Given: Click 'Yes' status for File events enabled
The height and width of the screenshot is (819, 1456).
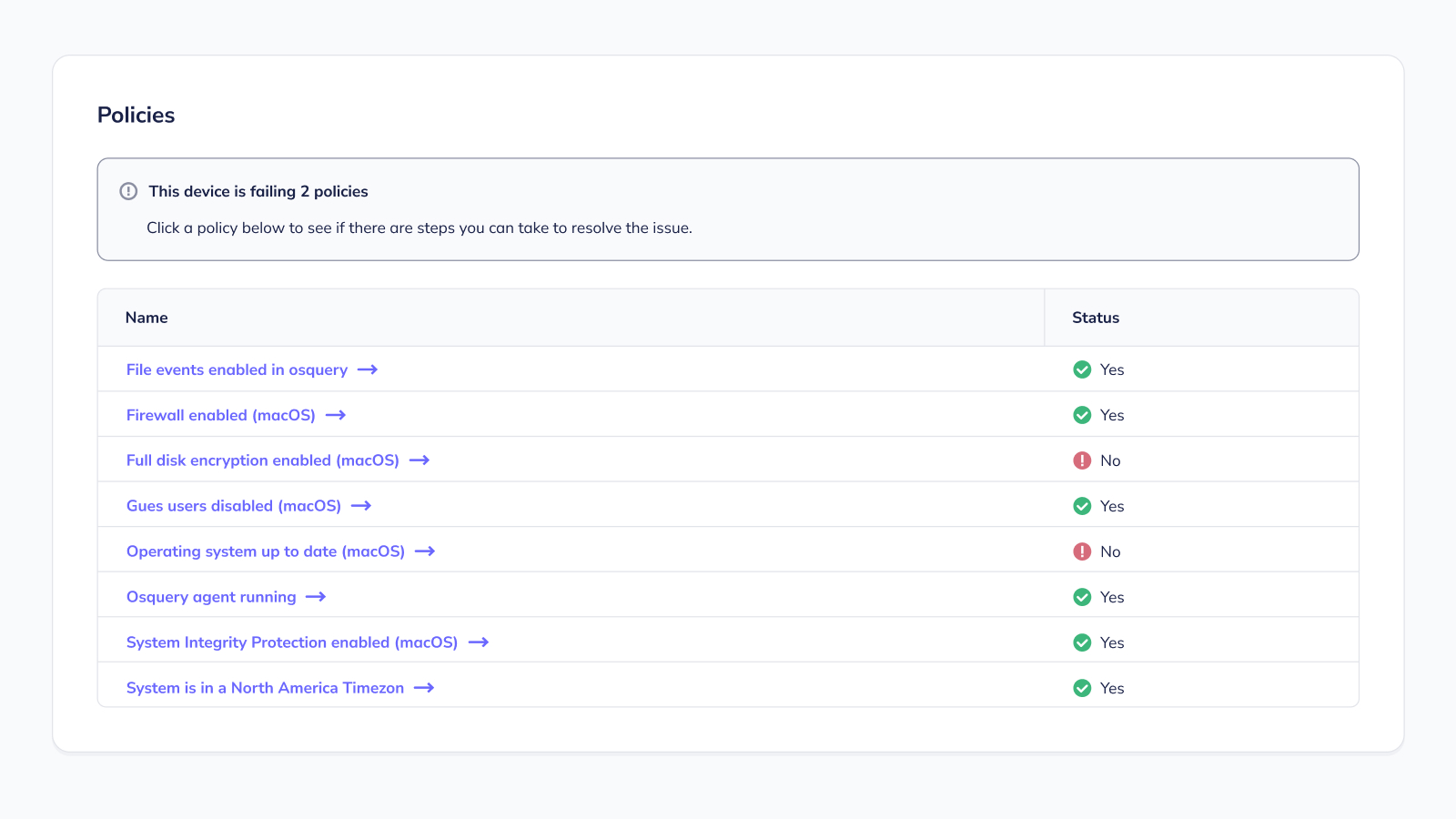Looking at the screenshot, I should point(1112,369).
